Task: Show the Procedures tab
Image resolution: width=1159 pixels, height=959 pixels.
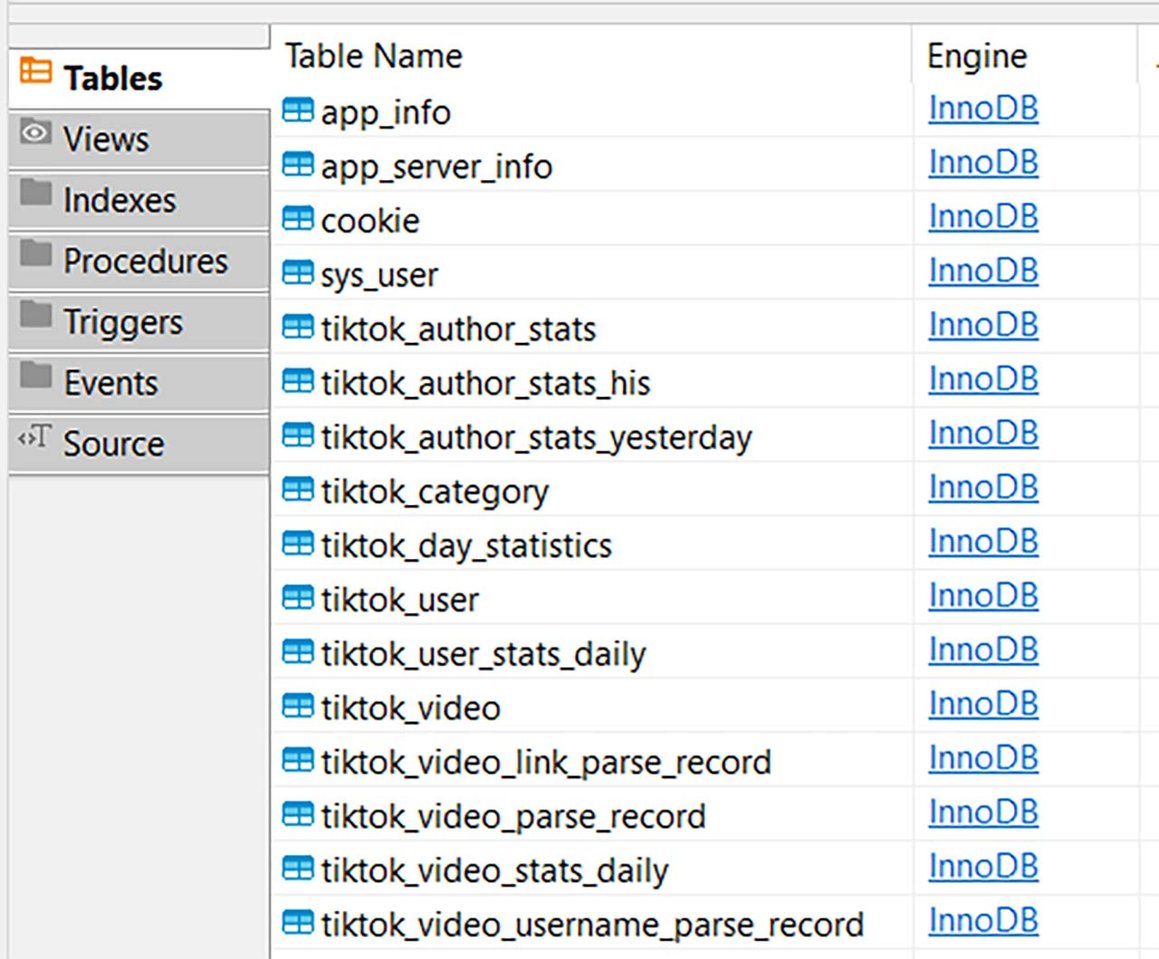Action: tap(145, 261)
